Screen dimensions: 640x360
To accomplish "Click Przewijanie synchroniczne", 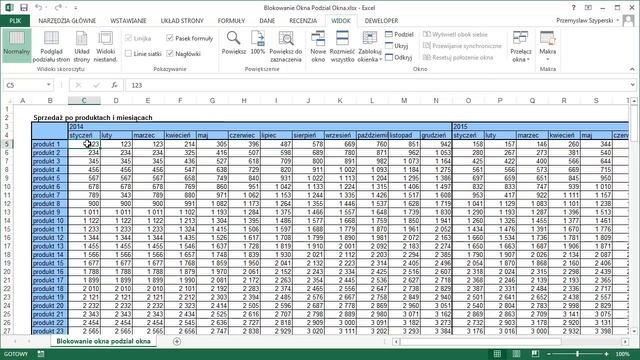I will coord(462,46).
